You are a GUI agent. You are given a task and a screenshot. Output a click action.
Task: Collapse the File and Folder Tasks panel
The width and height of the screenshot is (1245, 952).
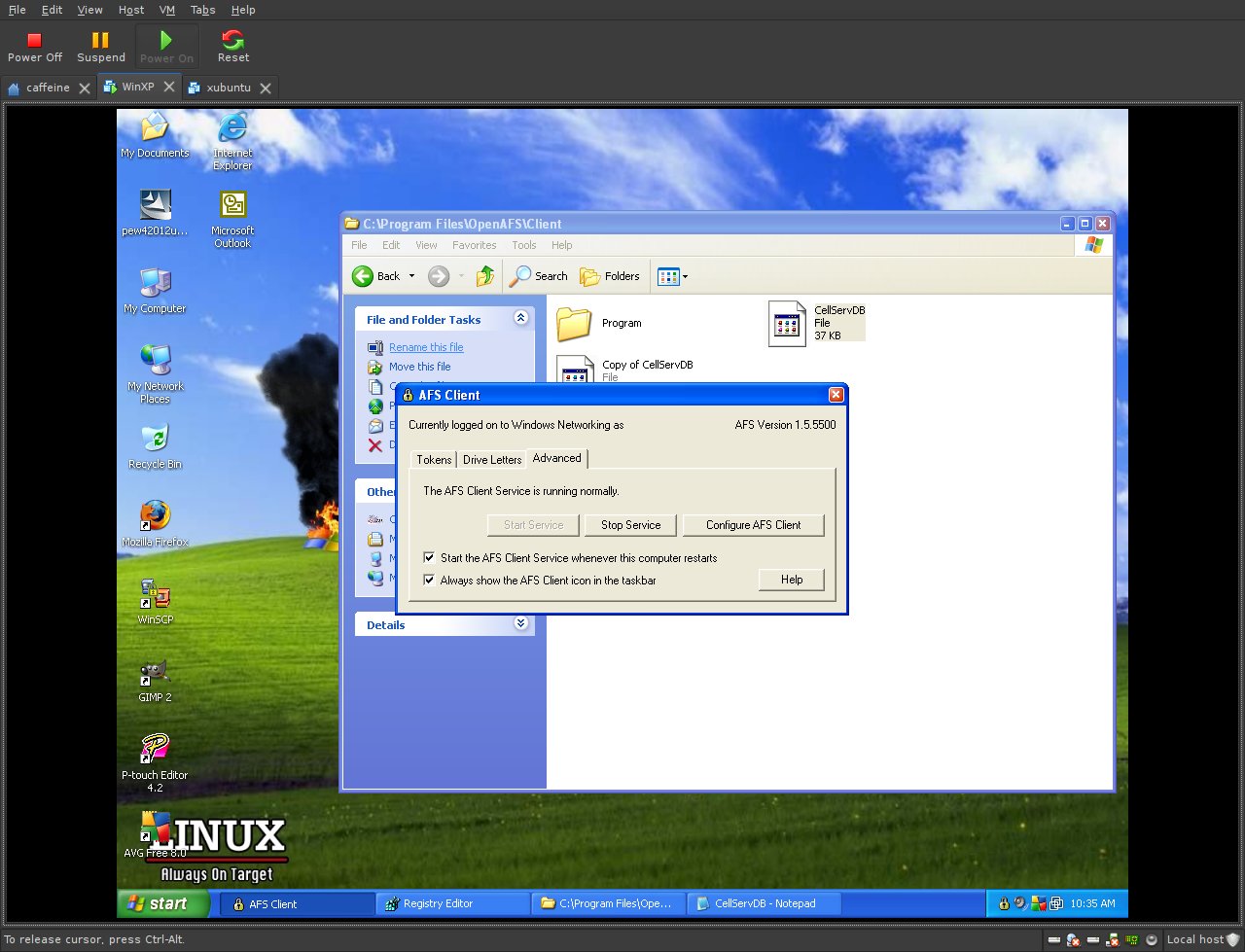(520, 318)
